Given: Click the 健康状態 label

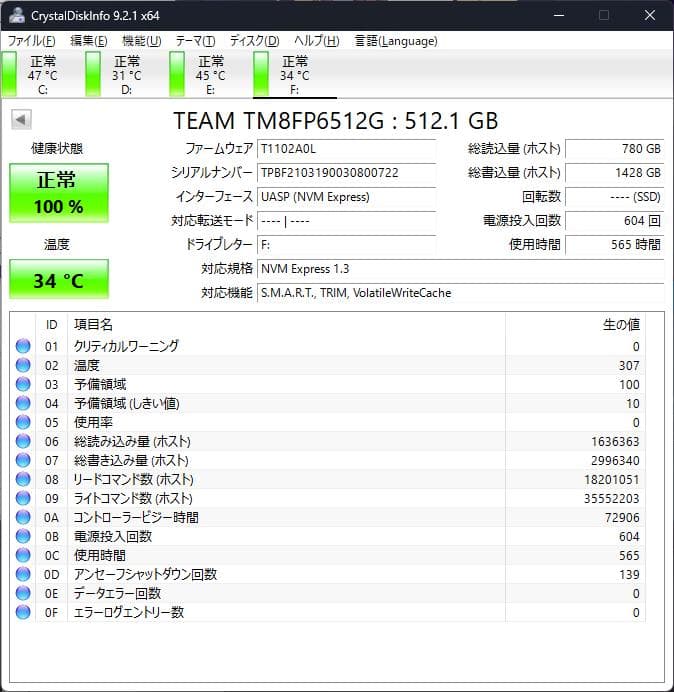Looking at the screenshot, I should point(57,148).
